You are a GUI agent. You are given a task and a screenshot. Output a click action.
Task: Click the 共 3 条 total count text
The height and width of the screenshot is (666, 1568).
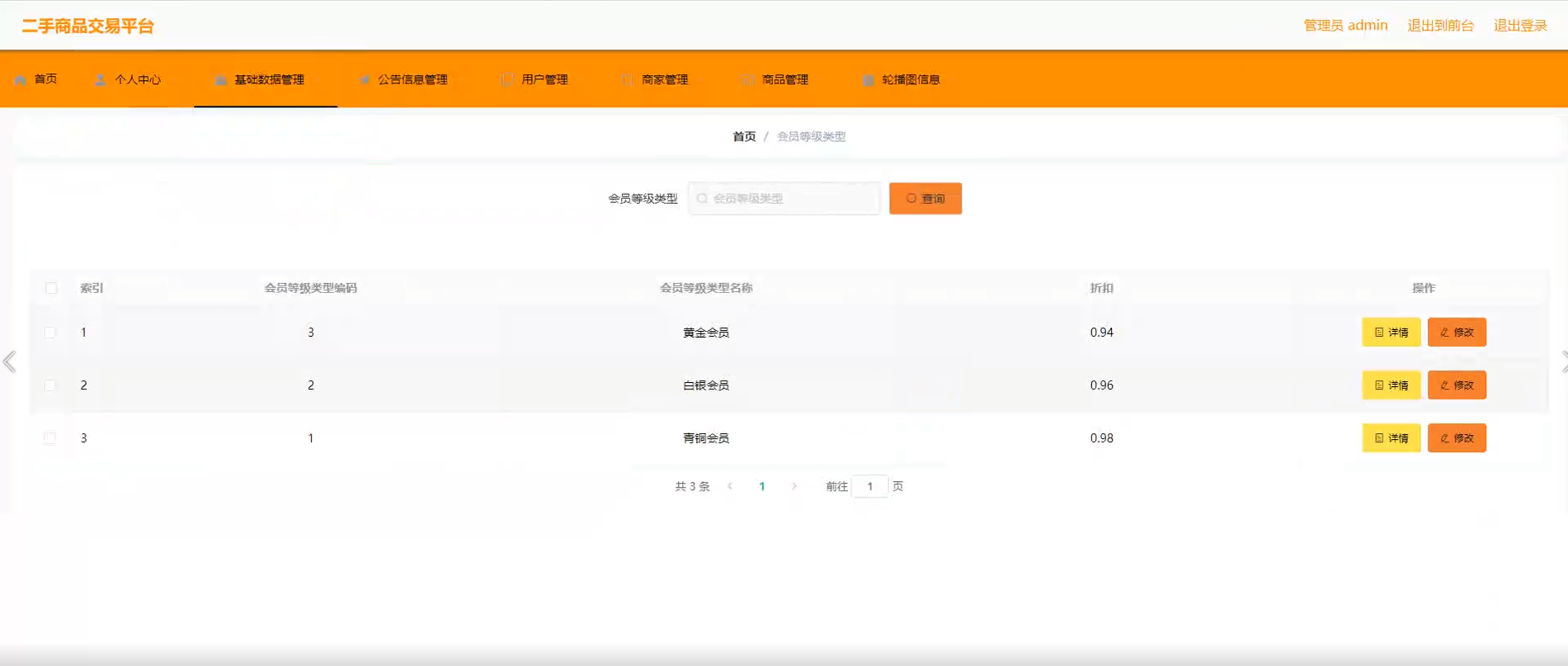692,487
